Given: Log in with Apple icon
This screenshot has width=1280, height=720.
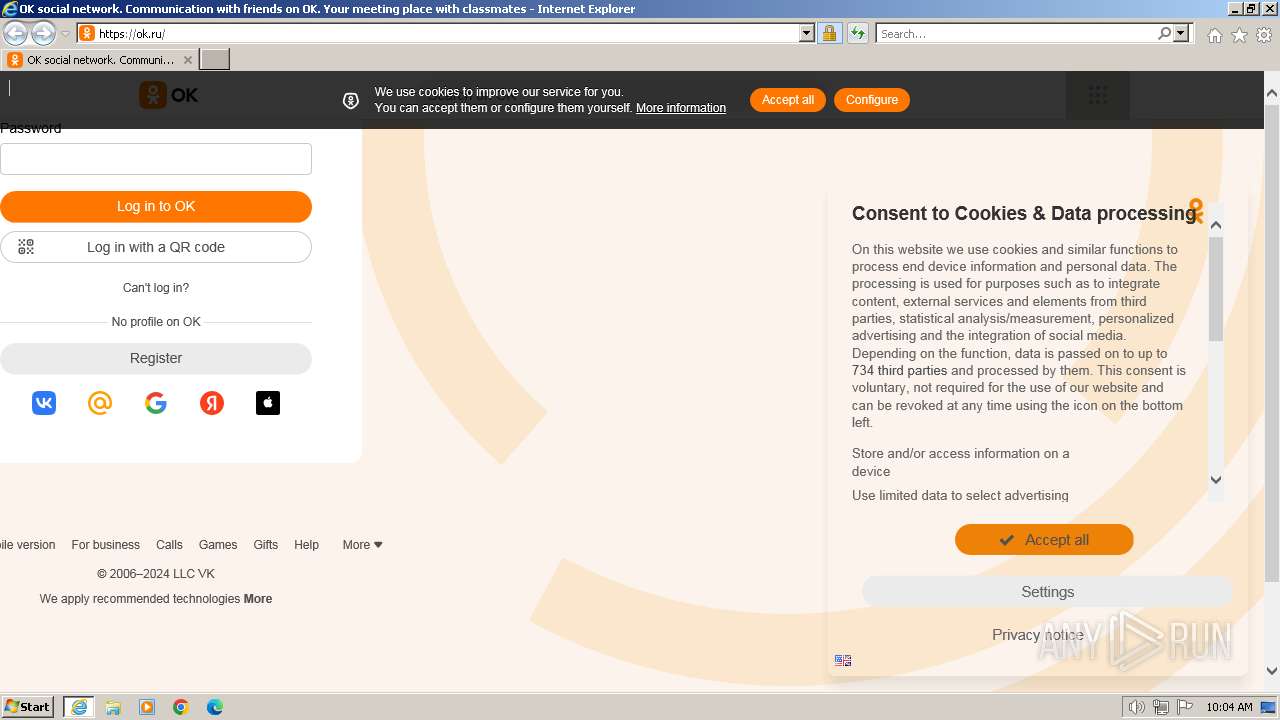Looking at the screenshot, I should tap(268, 403).
